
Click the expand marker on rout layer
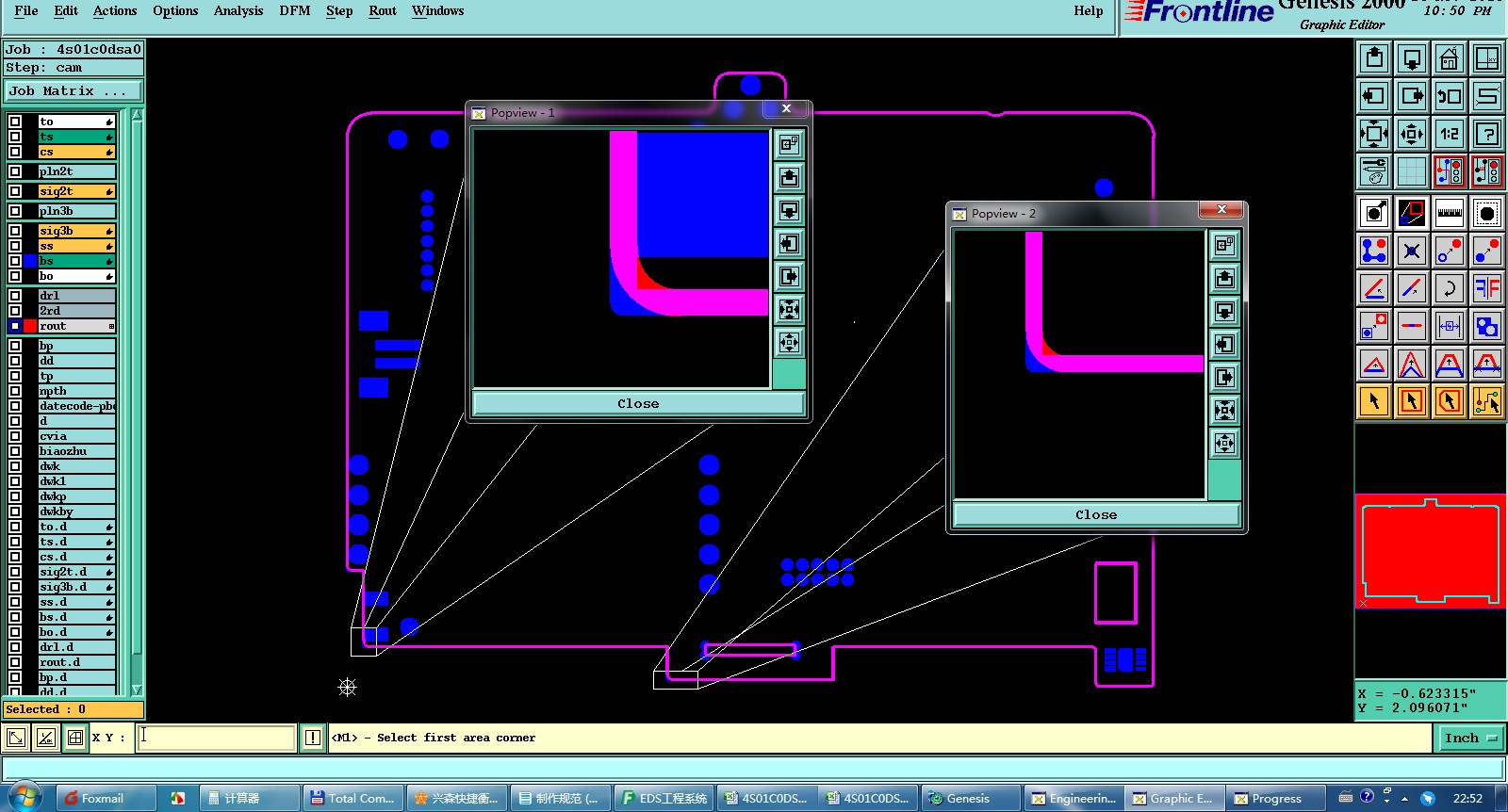tap(111, 326)
